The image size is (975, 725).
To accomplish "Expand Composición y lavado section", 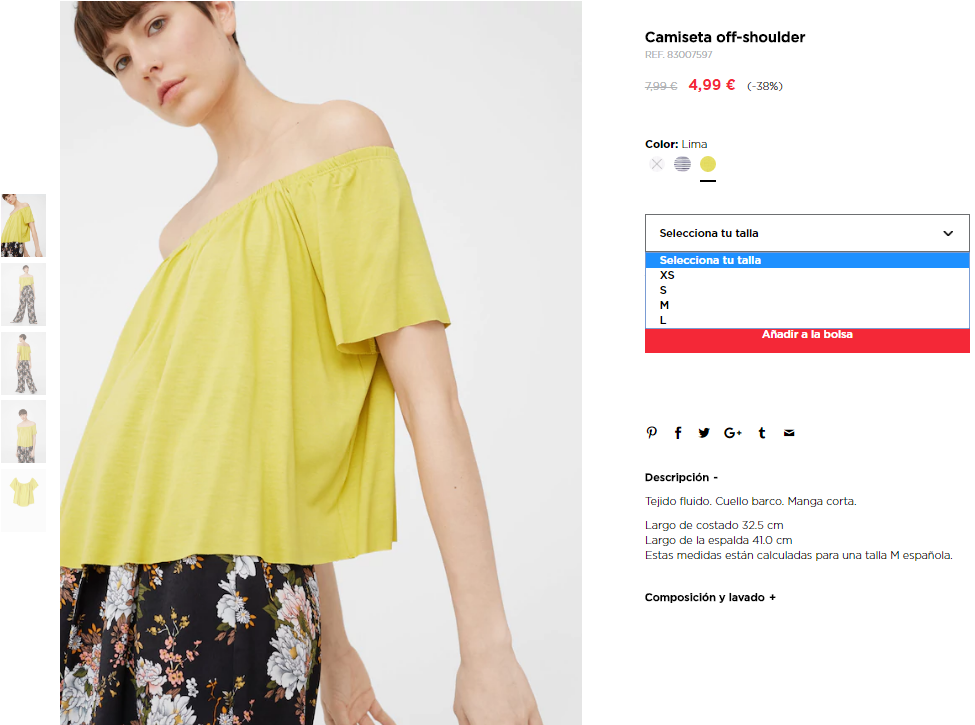I will (710, 598).
